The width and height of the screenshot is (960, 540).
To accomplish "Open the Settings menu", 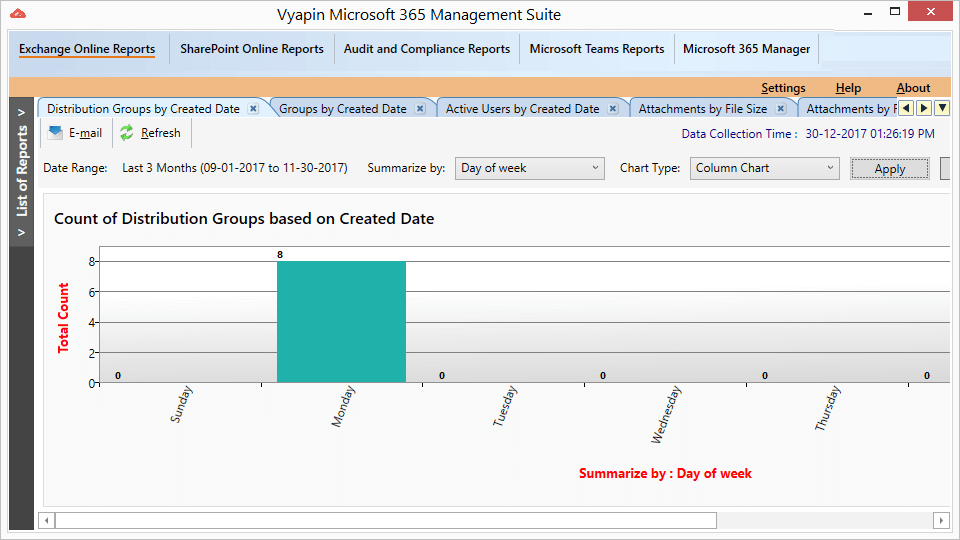I will click(783, 88).
